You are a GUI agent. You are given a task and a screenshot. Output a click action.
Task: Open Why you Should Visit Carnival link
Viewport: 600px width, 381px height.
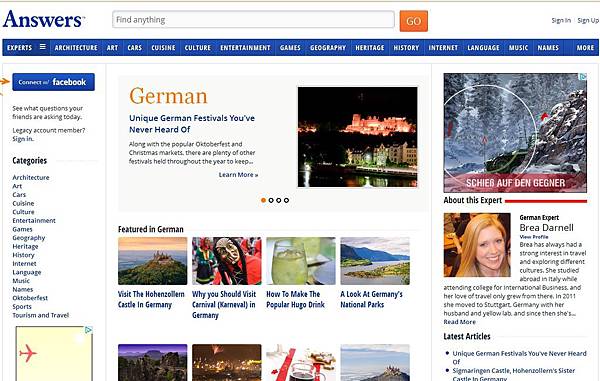pyautogui.click(x=224, y=304)
